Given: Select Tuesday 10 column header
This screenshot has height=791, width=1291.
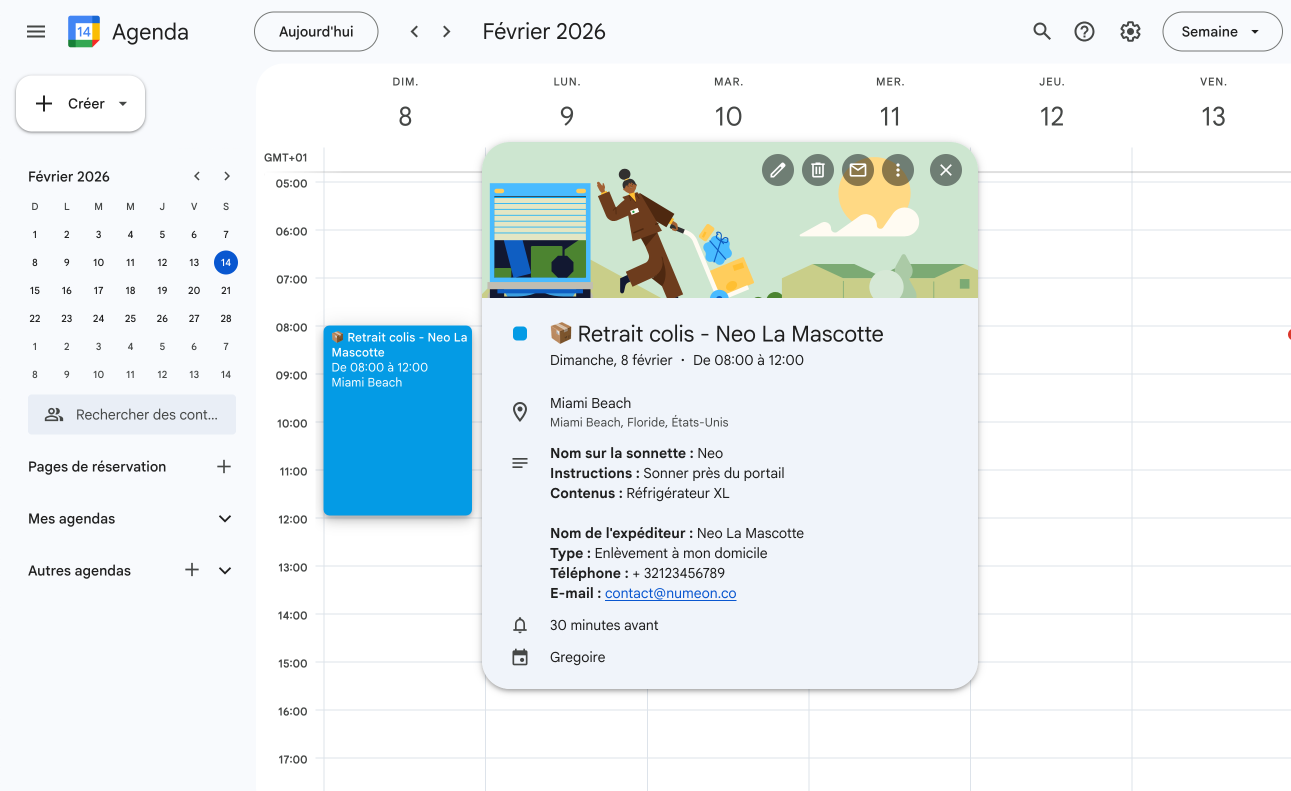Looking at the screenshot, I should (728, 106).
